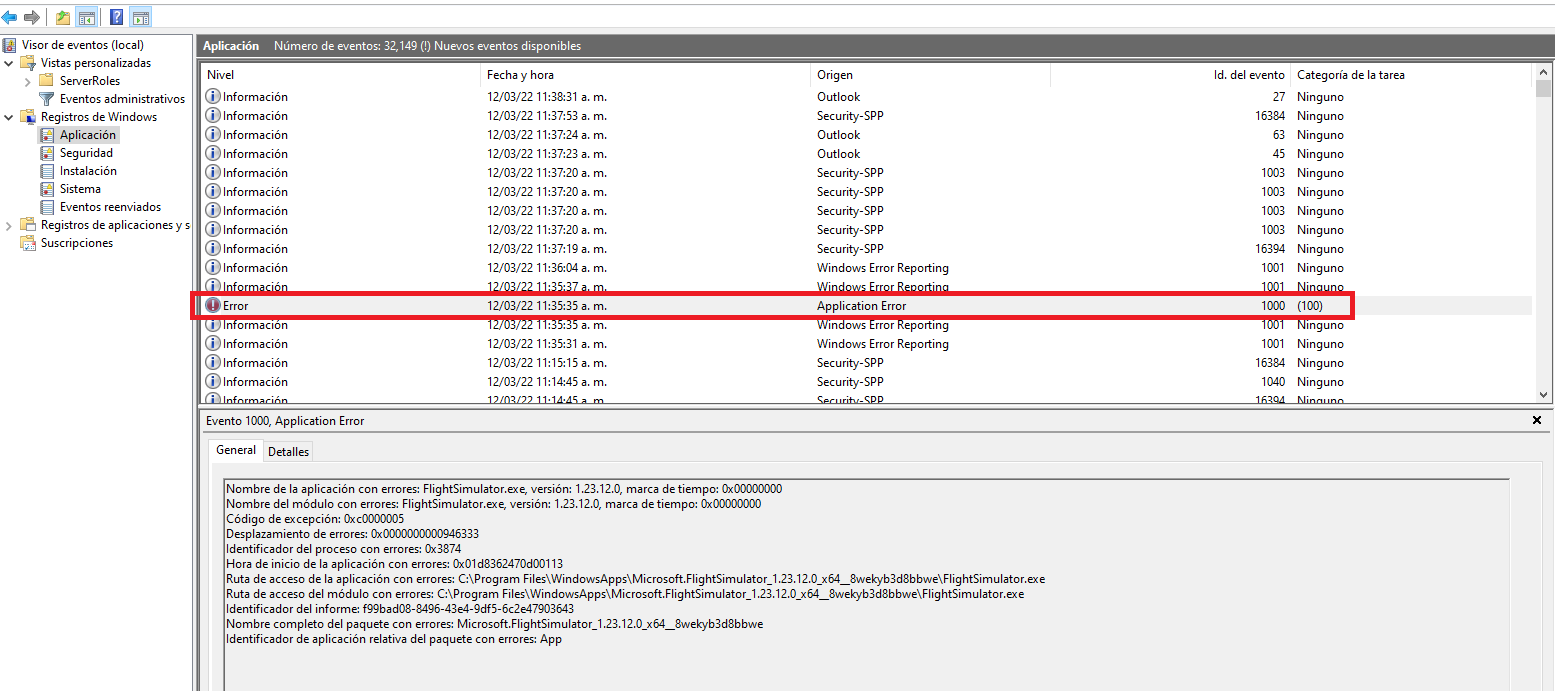Click the event list scrollbar up arrow
This screenshot has height=691, width=1555.
tap(1542, 73)
